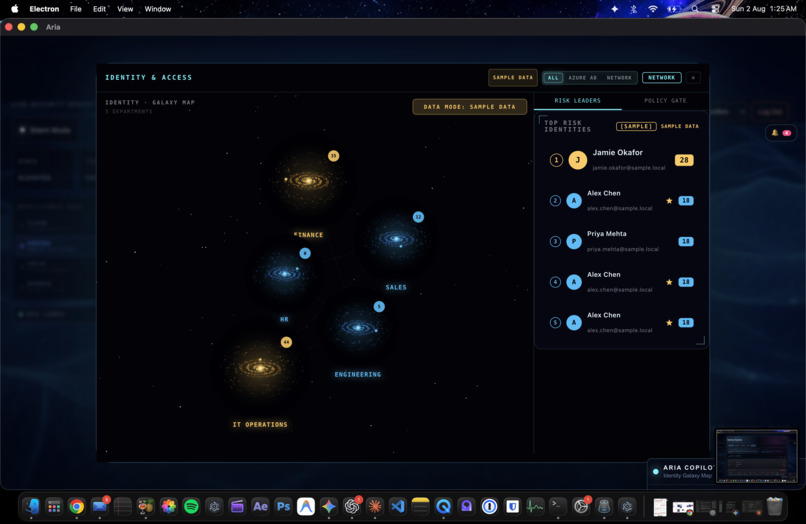Open the IT Operations galaxy
Image resolution: width=806 pixels, height=524 pixels.
[x=260, y=368]
